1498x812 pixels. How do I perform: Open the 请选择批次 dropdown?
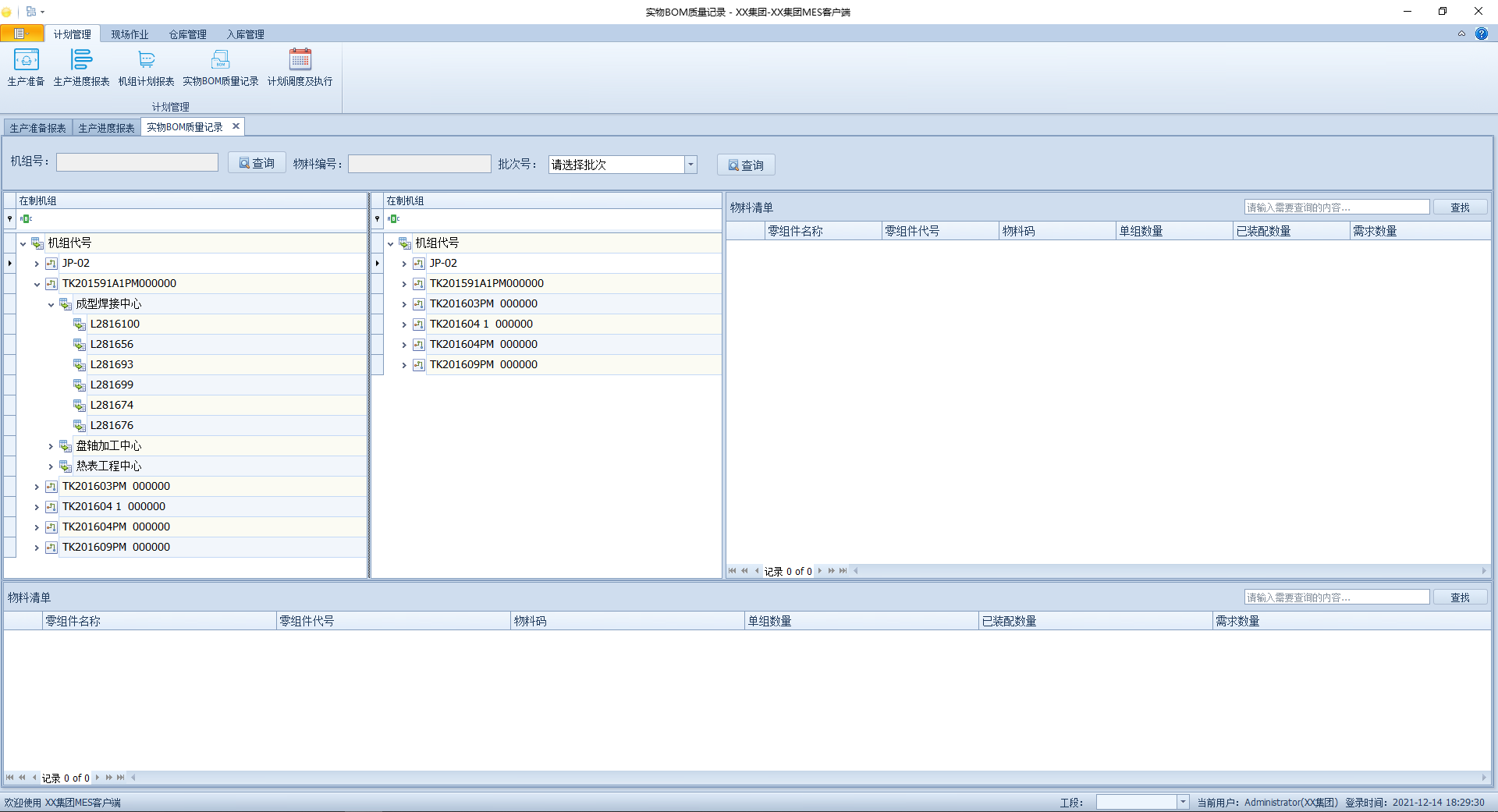coord(690,165)
